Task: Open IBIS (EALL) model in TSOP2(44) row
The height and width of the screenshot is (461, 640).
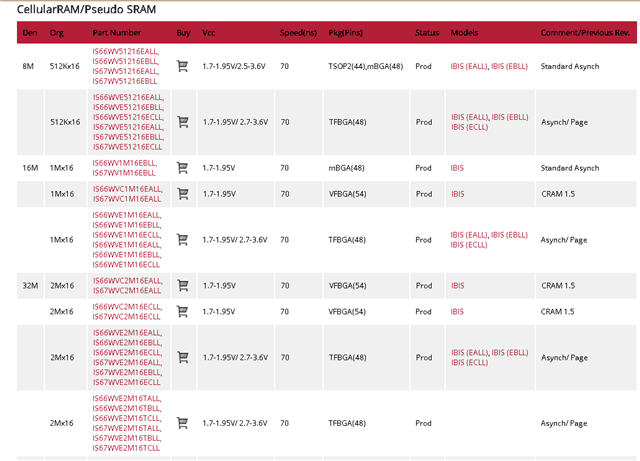Action: (469, 66)
